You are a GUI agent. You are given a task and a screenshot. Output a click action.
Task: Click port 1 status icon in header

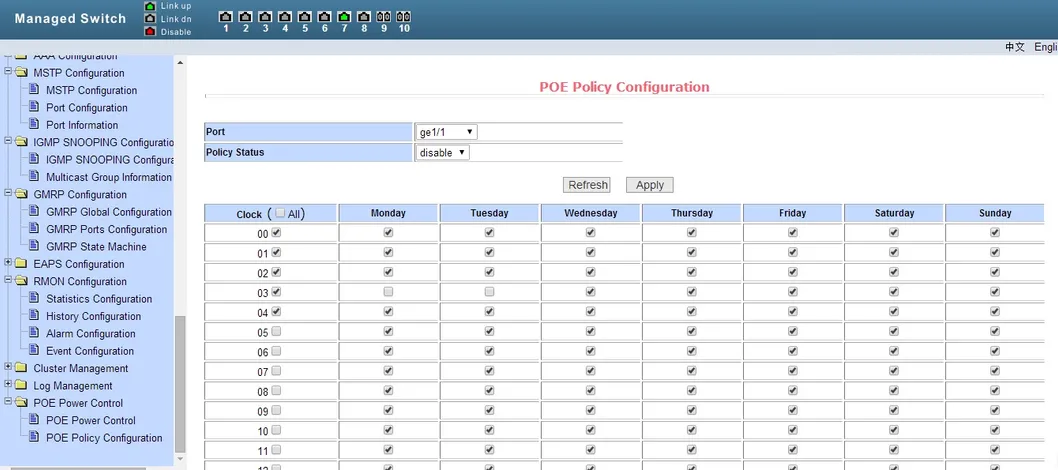point(225,16)
